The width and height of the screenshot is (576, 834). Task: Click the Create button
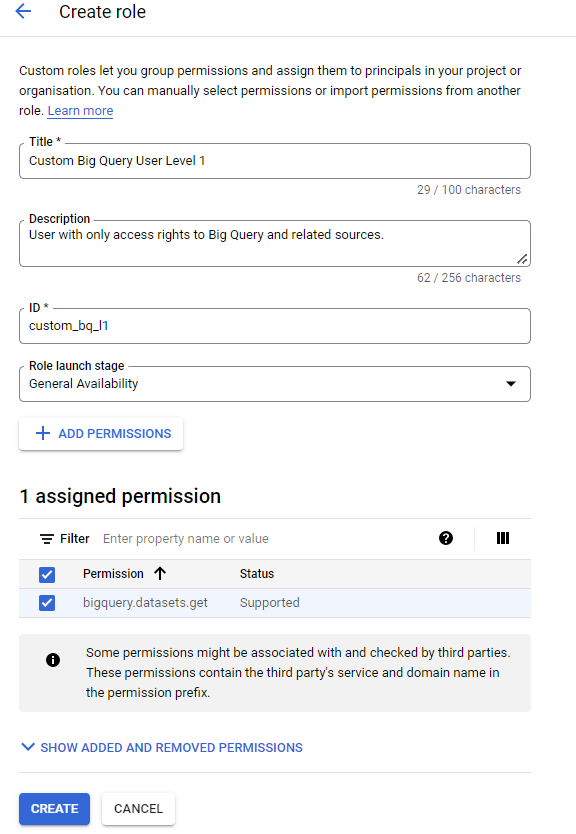54,808
